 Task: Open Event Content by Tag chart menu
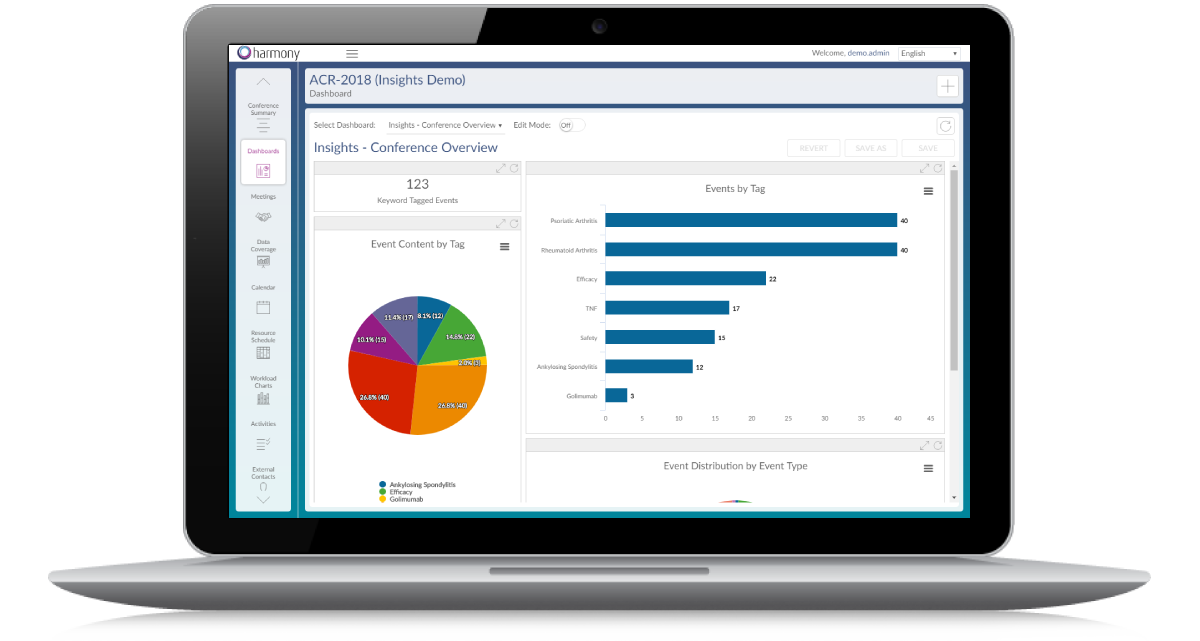[504, 247]
